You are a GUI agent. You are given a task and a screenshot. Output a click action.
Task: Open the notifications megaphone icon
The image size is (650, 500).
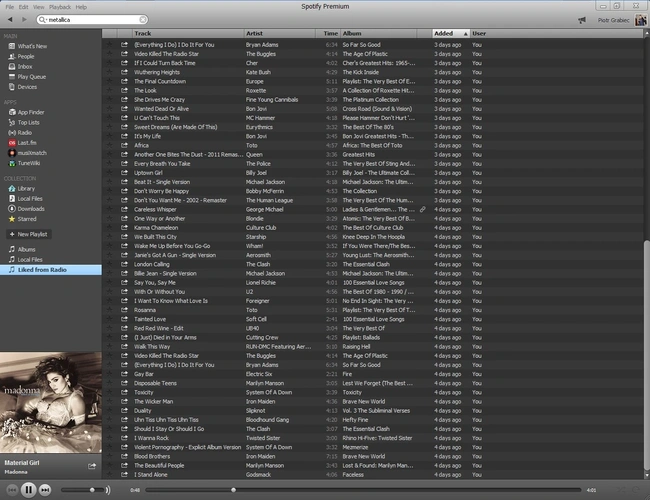[582, 20]
